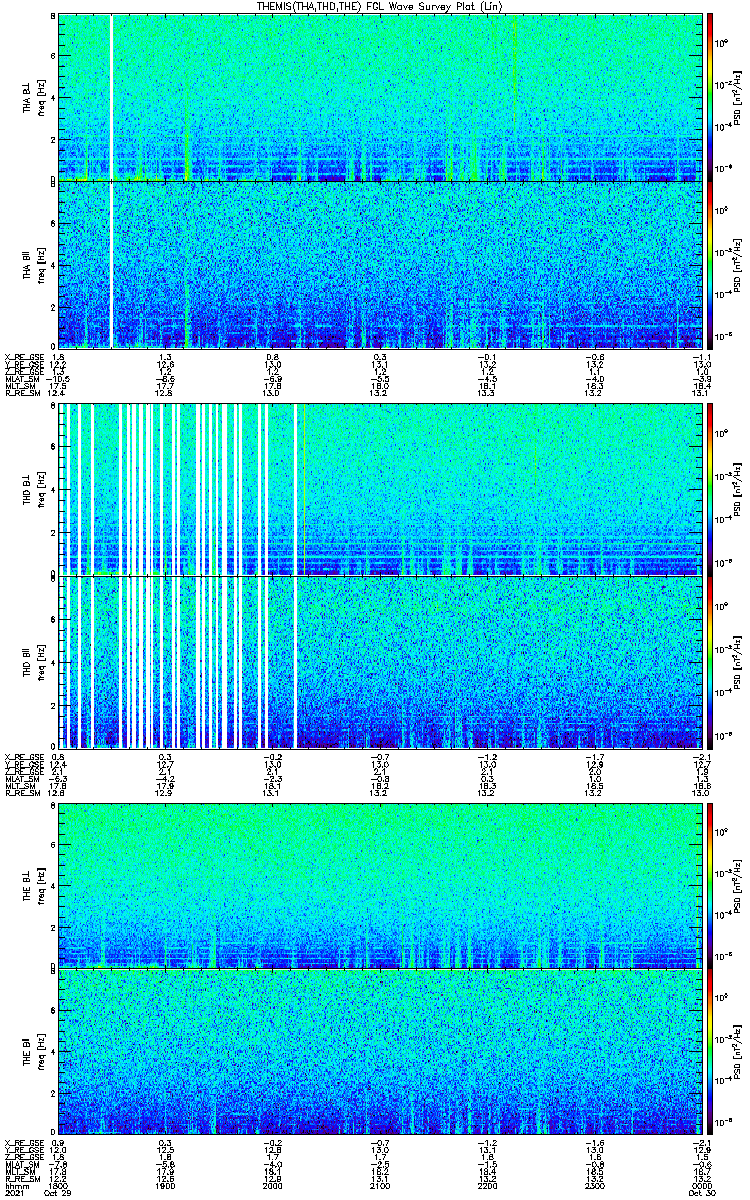Select the THA B-perpendicular spectrogram panel
The image size is (750, 1200).
point(379,97)
